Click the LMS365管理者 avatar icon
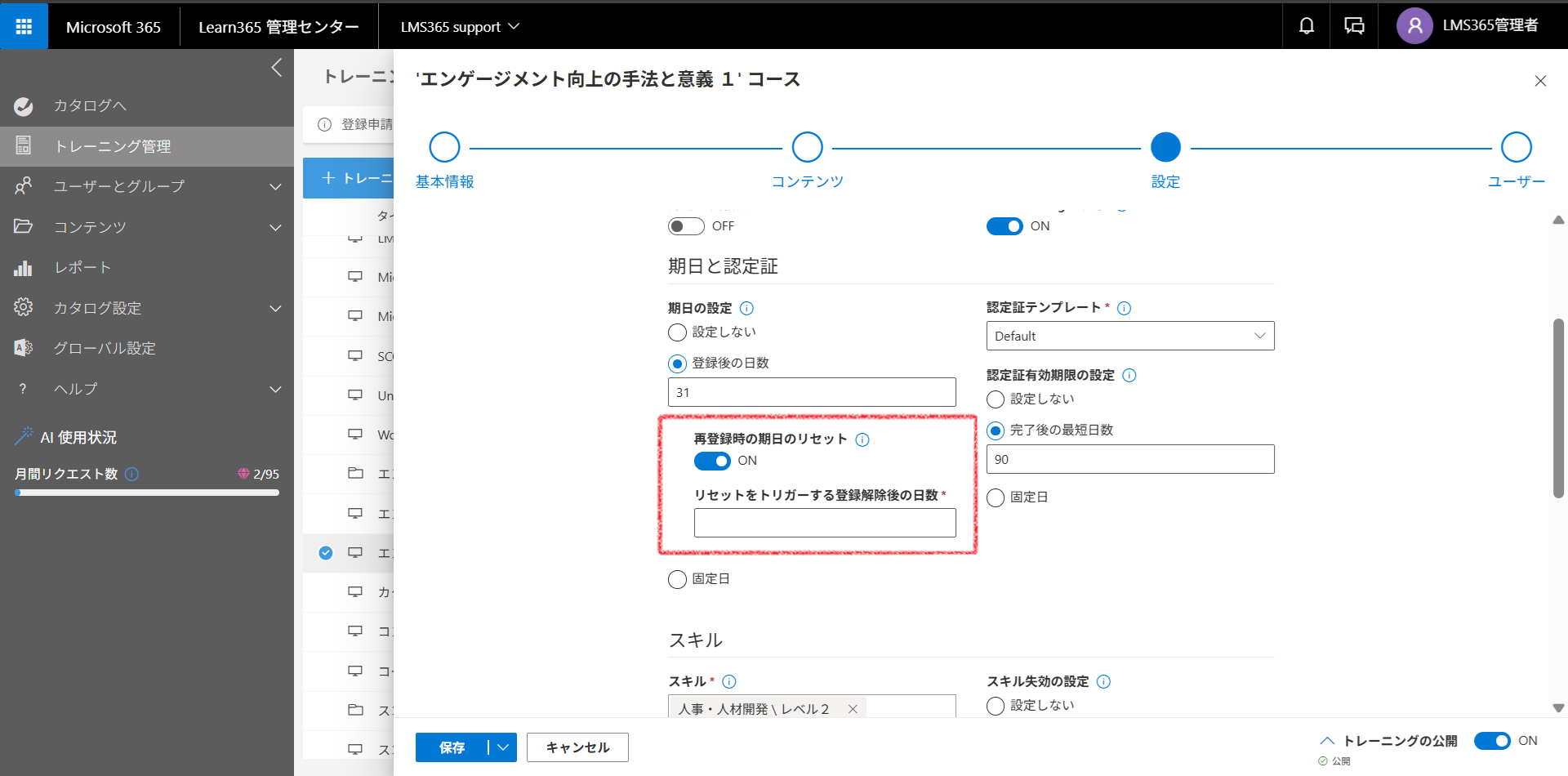 click(x=1414, y=26)
